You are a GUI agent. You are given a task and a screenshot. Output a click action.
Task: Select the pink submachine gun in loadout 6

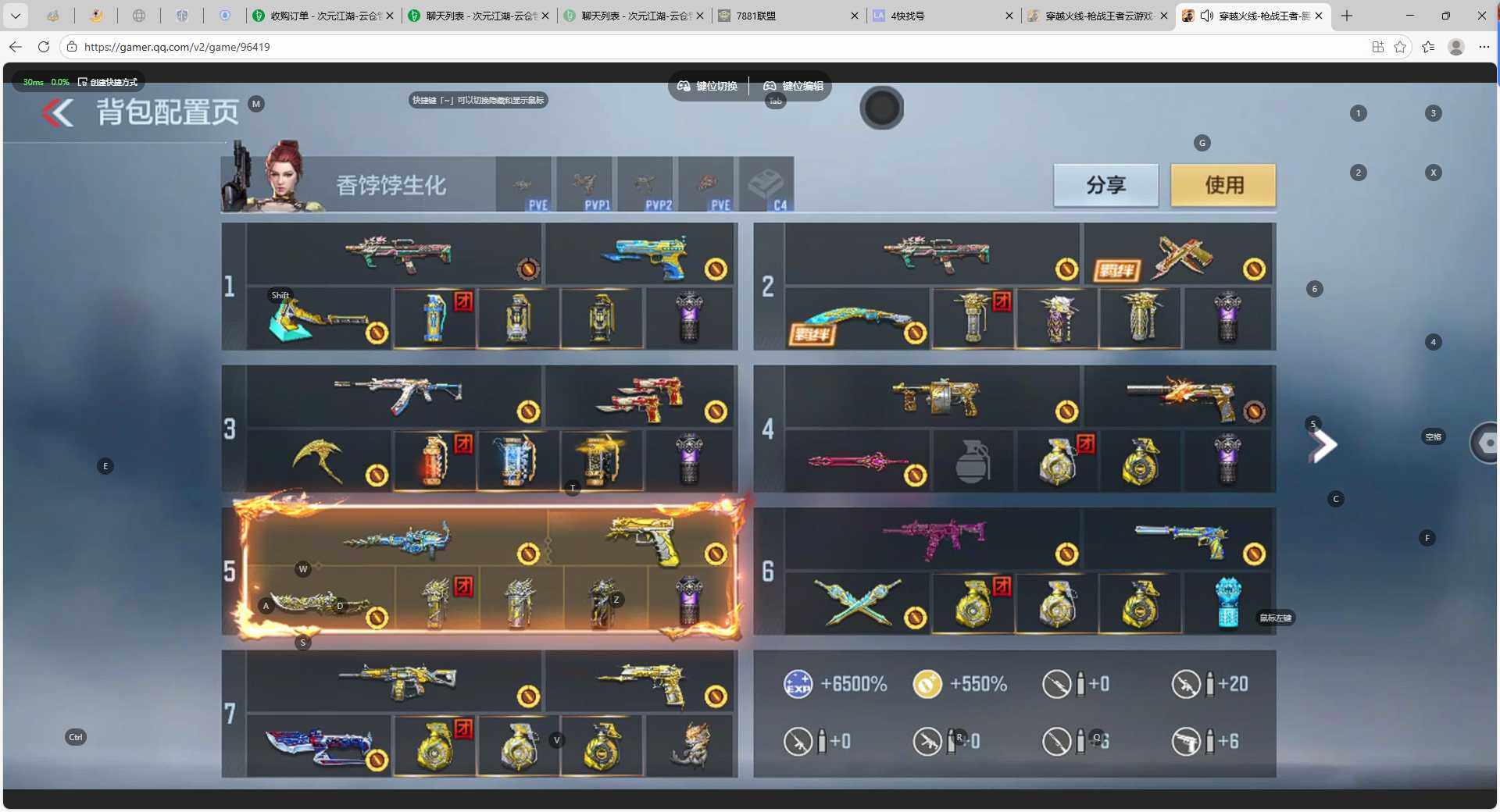tap(934, 539)
